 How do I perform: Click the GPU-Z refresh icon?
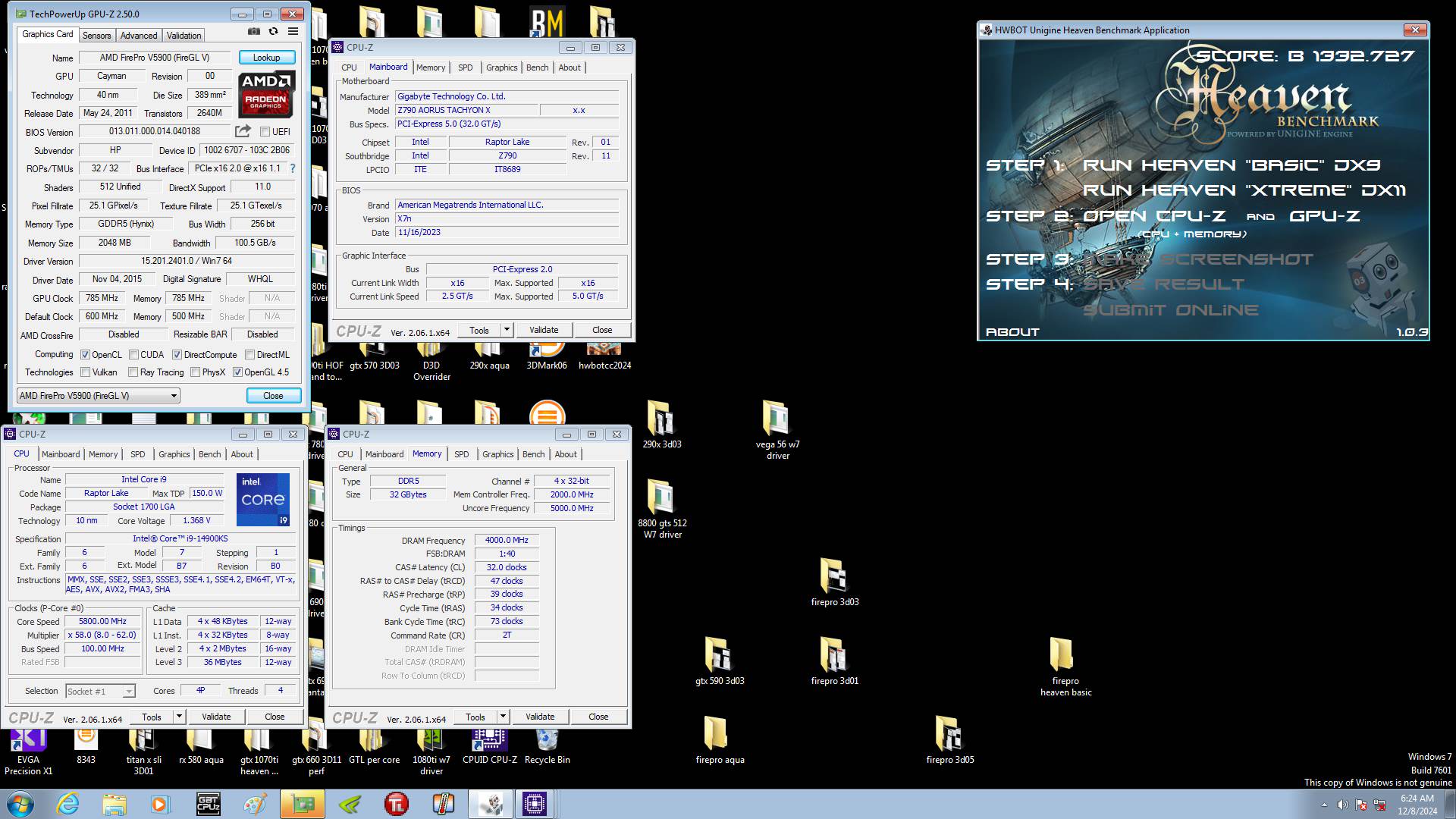[x=273, y=32]
